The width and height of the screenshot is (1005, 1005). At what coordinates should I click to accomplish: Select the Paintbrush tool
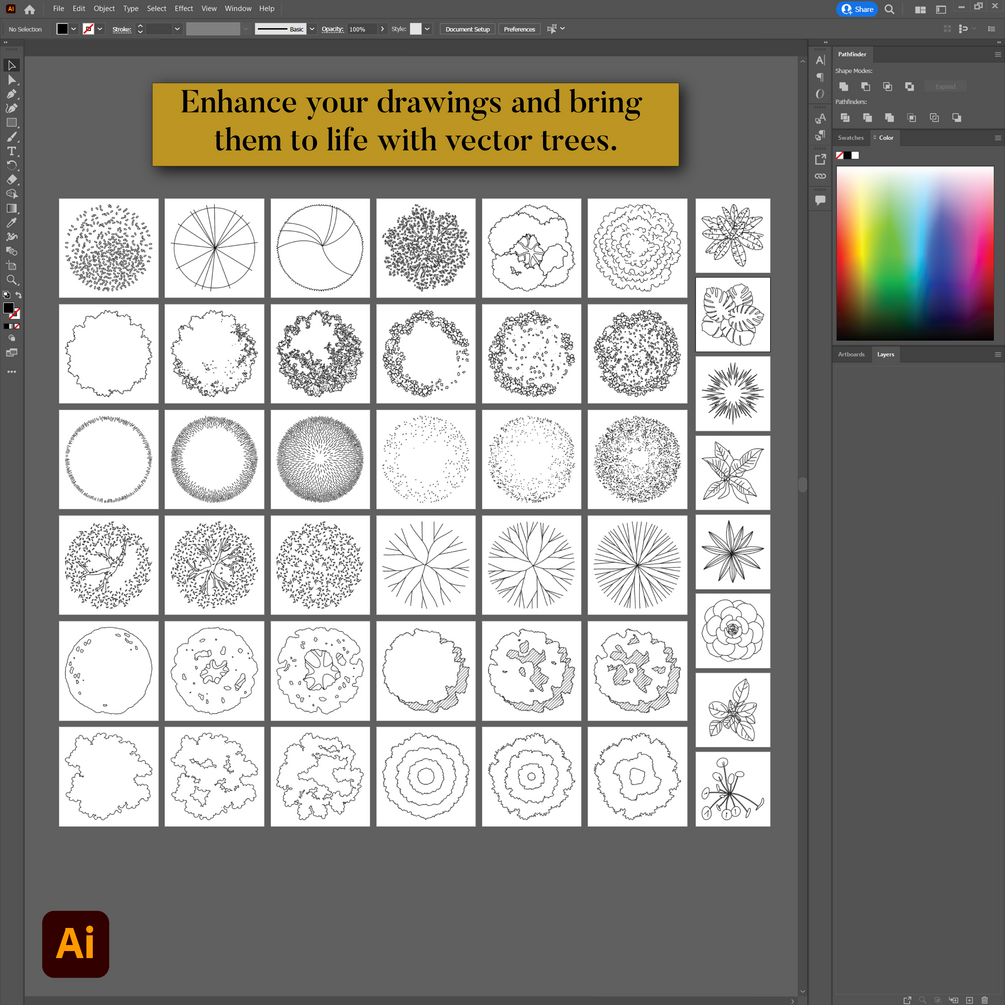coord(11,136)
